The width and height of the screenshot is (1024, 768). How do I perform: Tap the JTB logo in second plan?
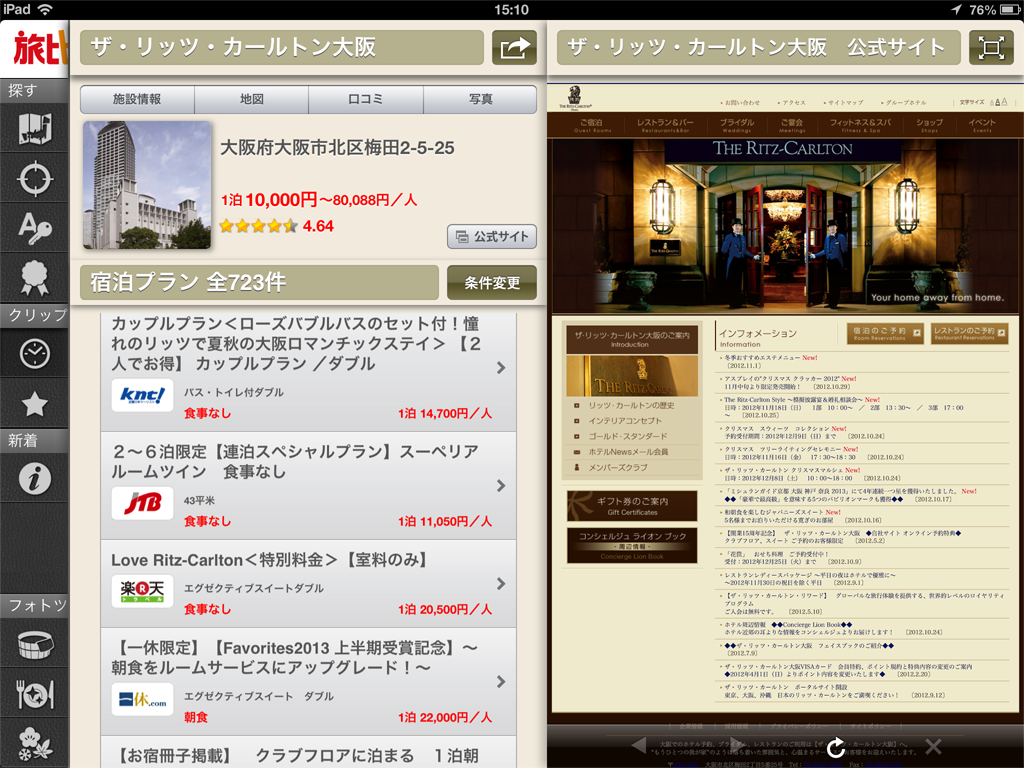coord(142,503)
